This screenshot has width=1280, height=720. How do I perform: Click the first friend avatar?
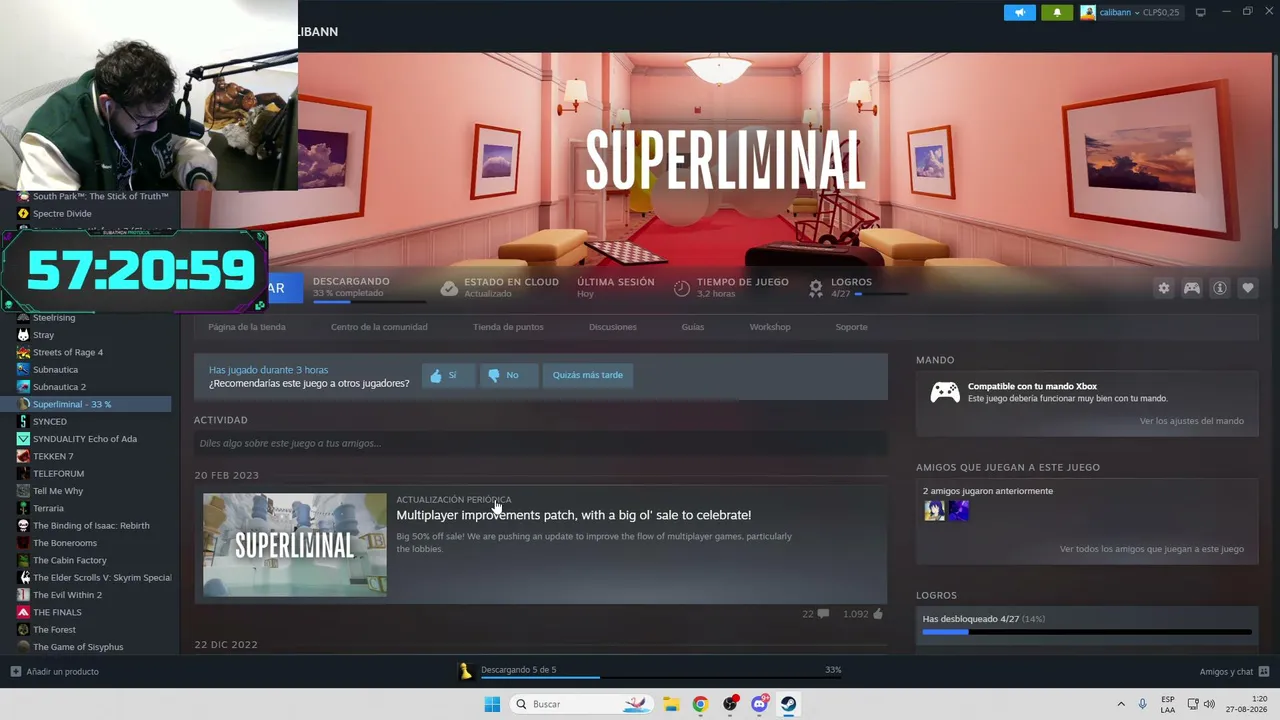[934, 511]
